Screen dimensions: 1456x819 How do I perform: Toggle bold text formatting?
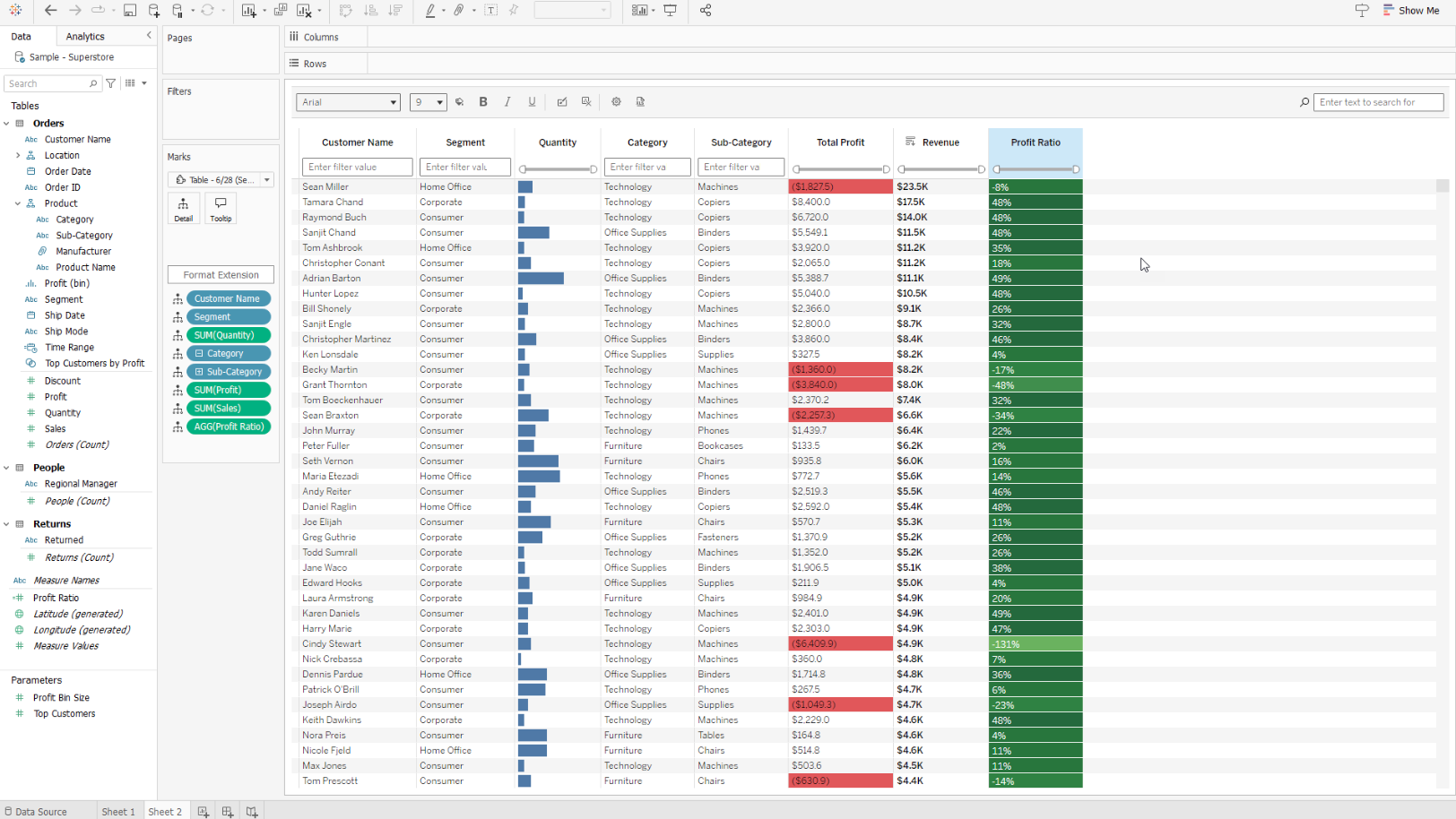point(483,102)
